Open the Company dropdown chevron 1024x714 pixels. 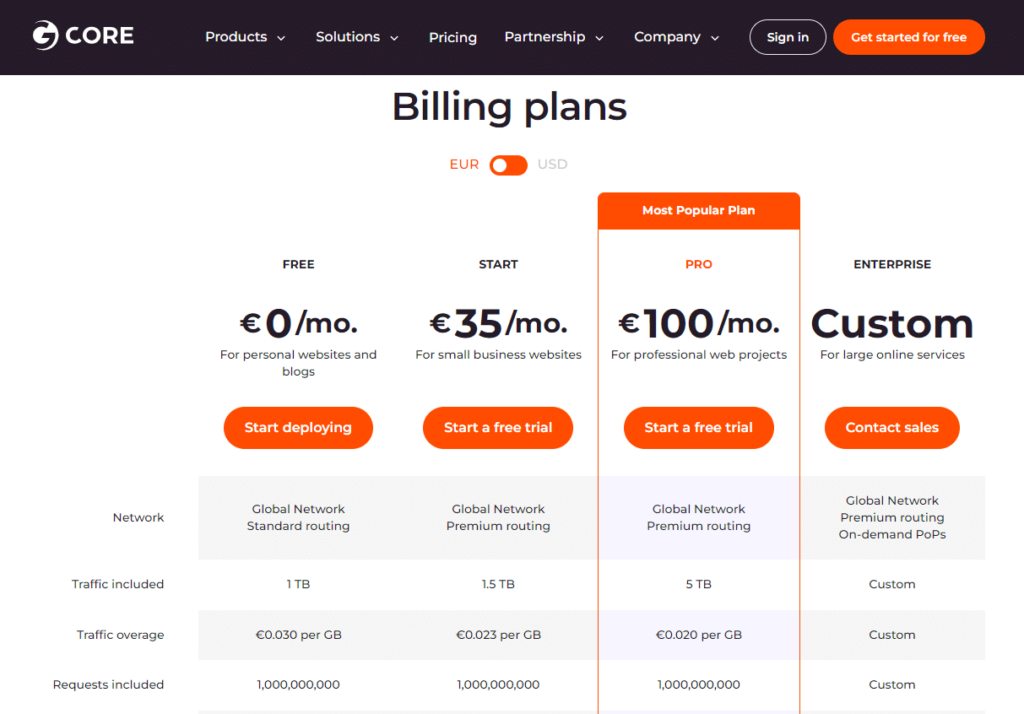click(x=715, y=39)
